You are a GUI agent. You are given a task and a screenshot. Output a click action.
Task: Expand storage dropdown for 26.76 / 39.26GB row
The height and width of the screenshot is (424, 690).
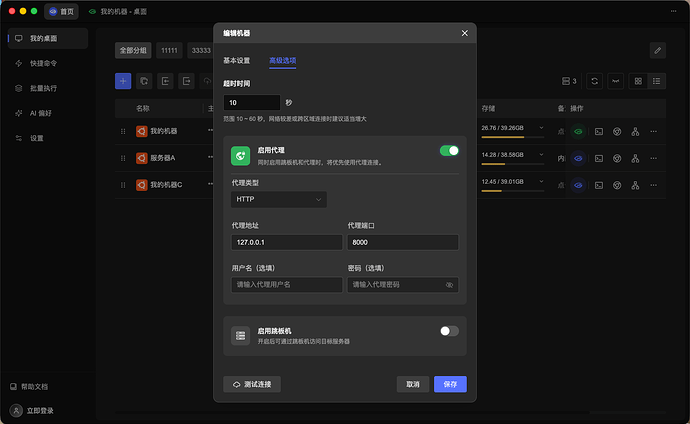[x=541, y=128]
